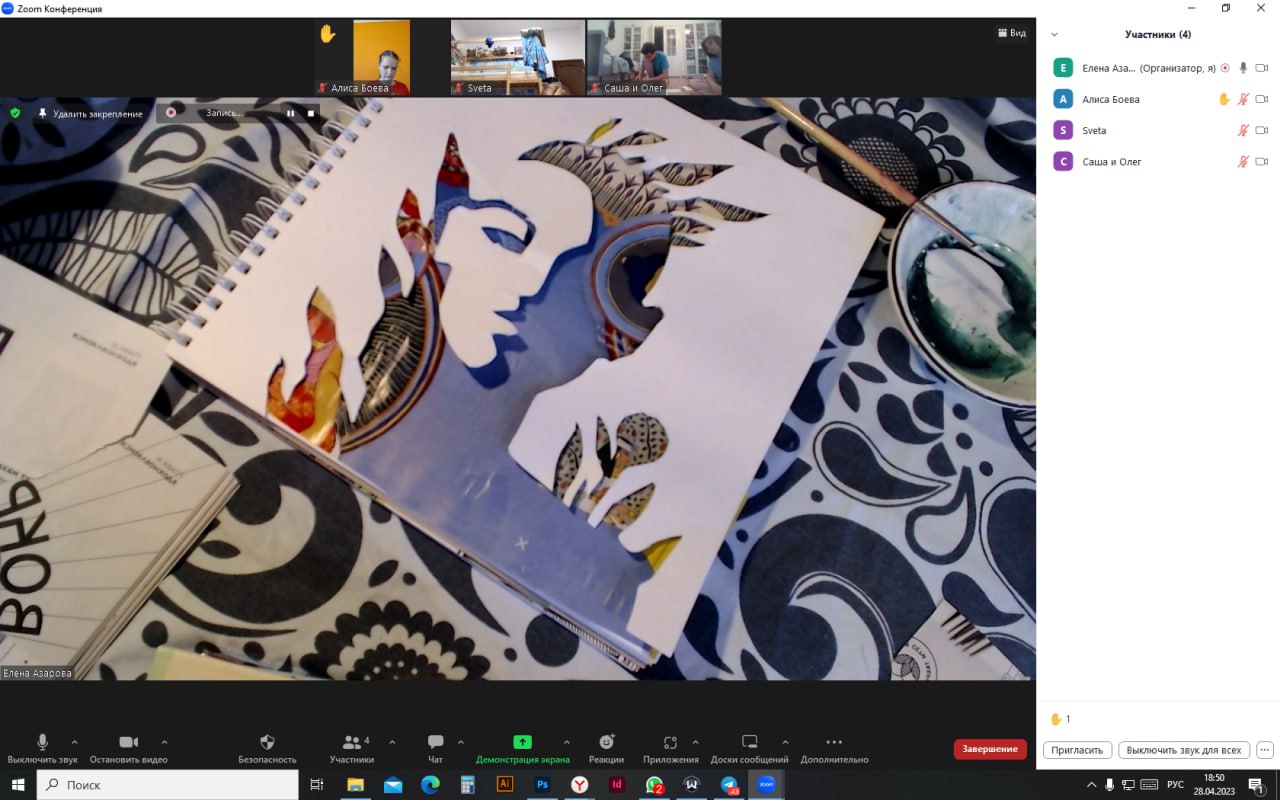The width and height of the screenshot is (1280, 800).
Task: Open Adobe Photoshop from the taskbar
Action: tap(542, 785)
